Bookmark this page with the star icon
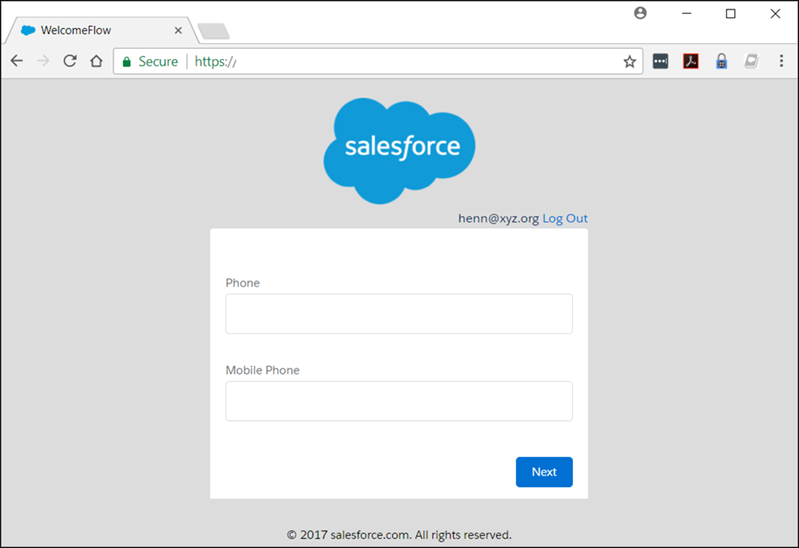 coord(630,62)
